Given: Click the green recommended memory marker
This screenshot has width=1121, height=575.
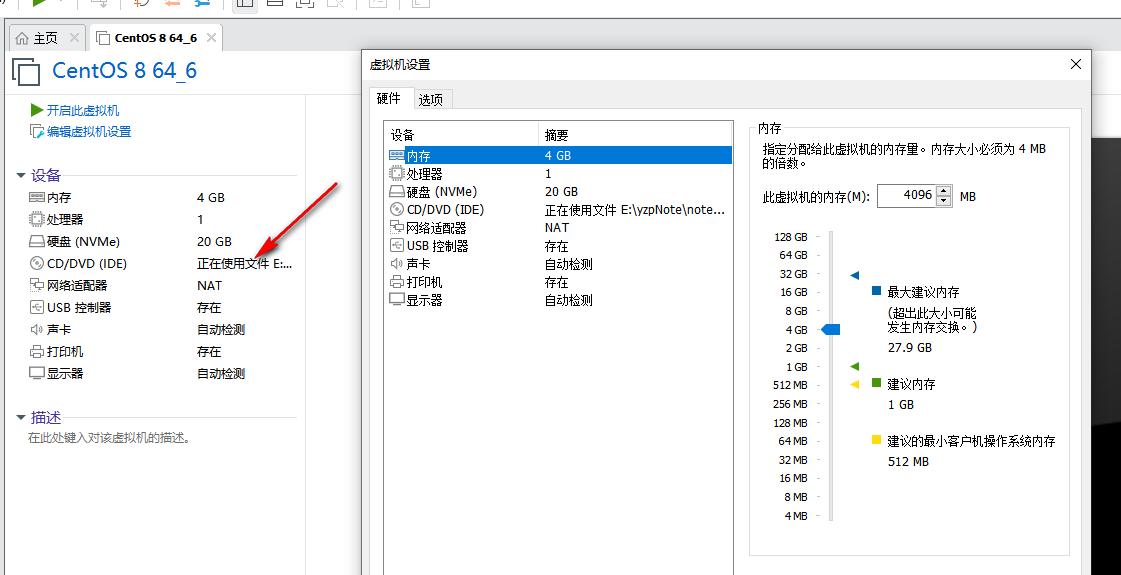Looking at the screenshot, I should 855,366.
